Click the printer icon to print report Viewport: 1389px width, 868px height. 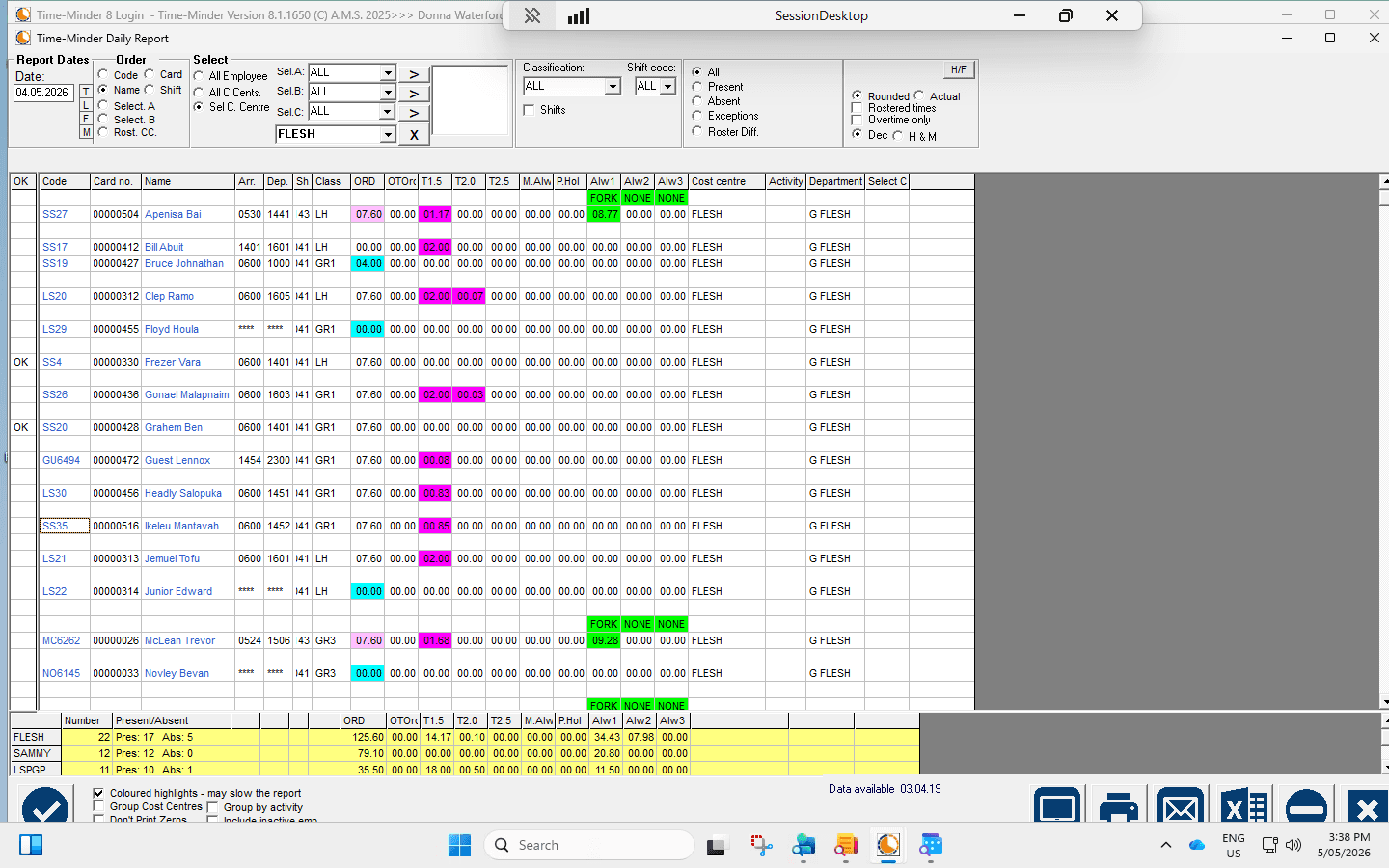click(x=1119, y=805)
